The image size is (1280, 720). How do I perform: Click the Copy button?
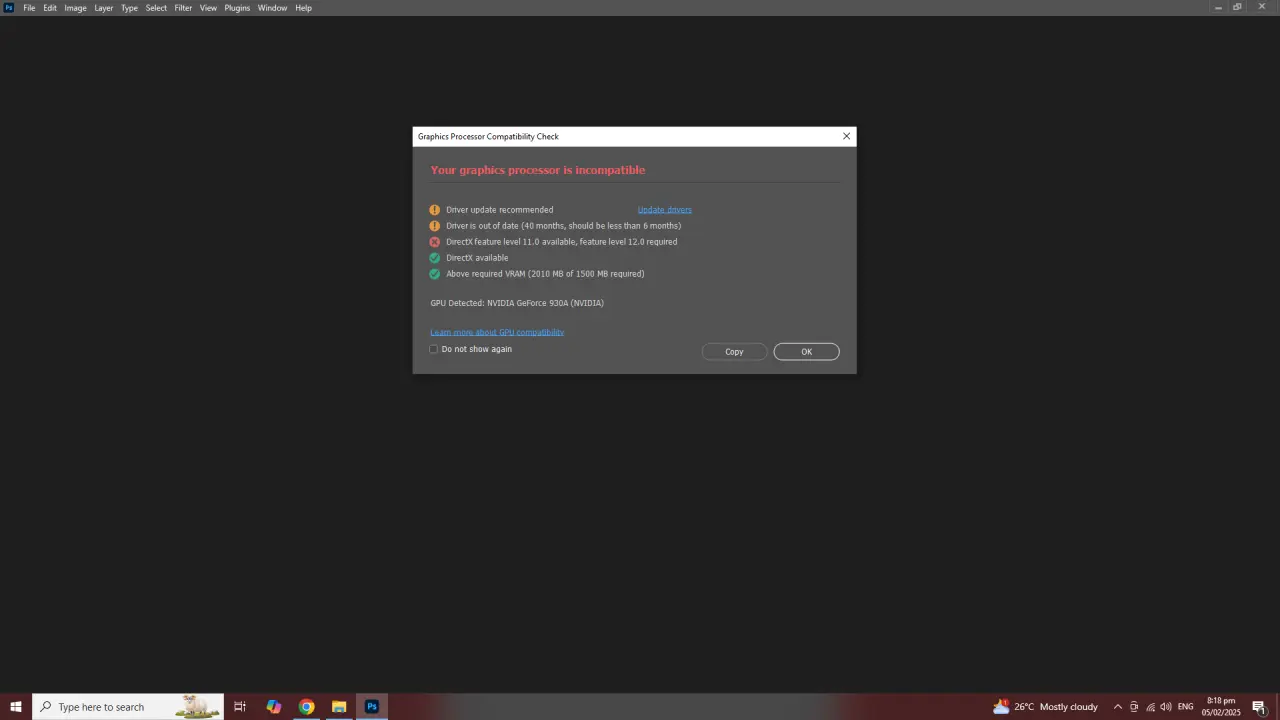(734, 352)
